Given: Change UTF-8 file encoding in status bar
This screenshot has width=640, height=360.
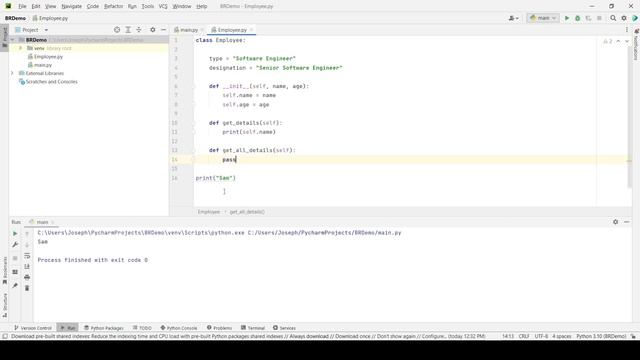Looking at the screenshot, I should tap(541, 336).
